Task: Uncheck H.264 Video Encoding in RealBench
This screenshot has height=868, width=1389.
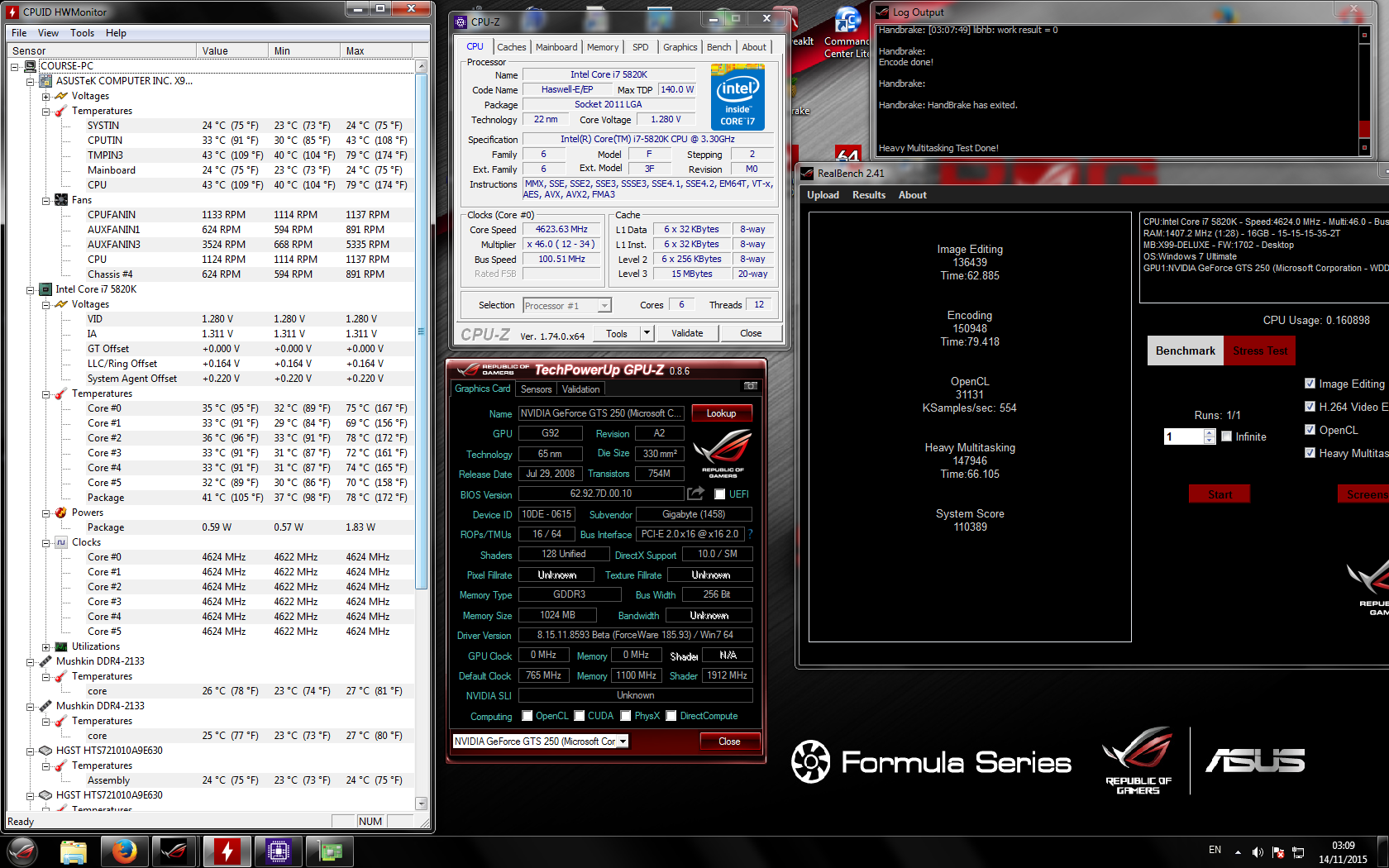Action: point(1310,407)
